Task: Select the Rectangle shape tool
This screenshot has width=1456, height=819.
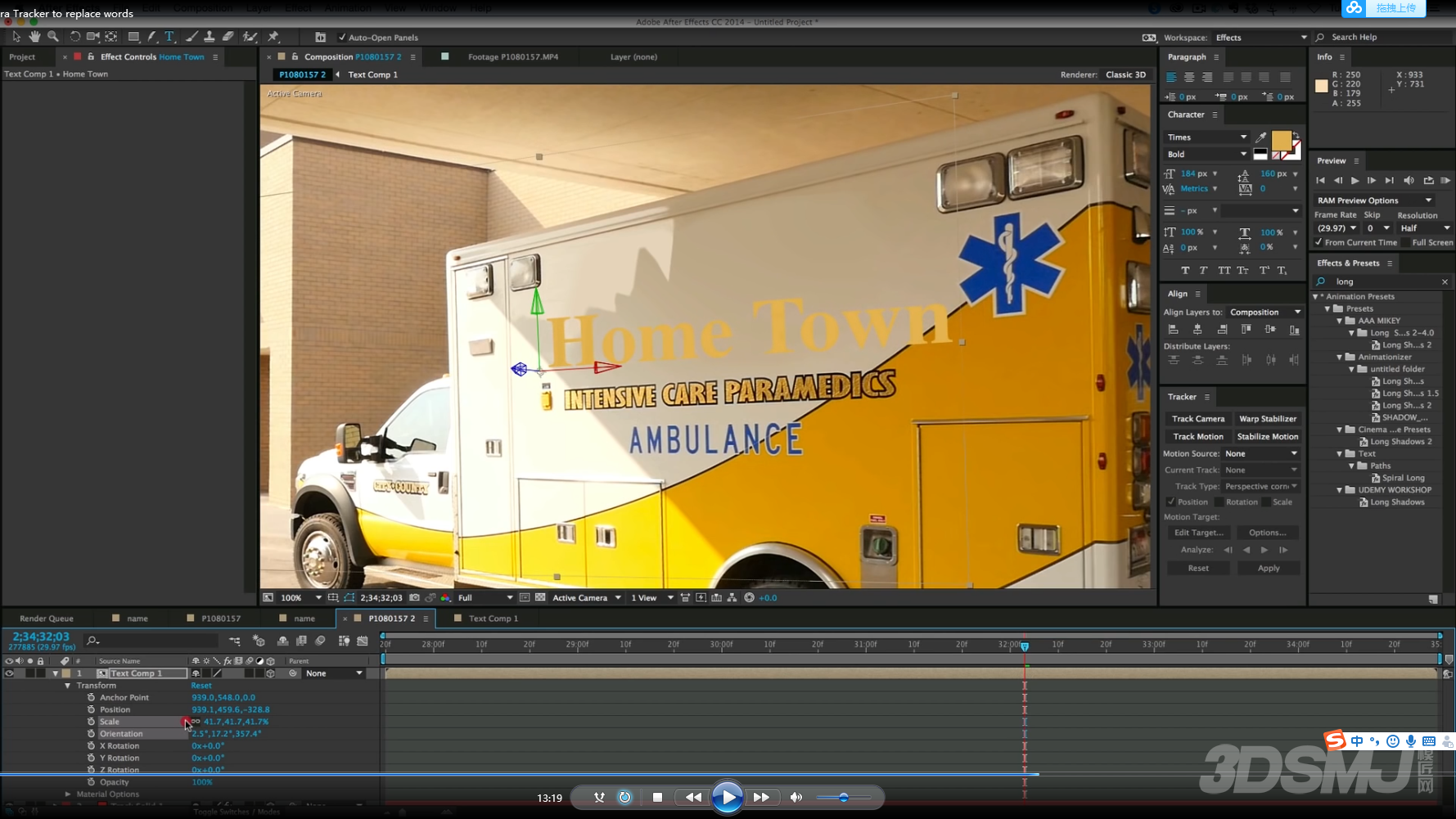Action: [x=133, y=37]
